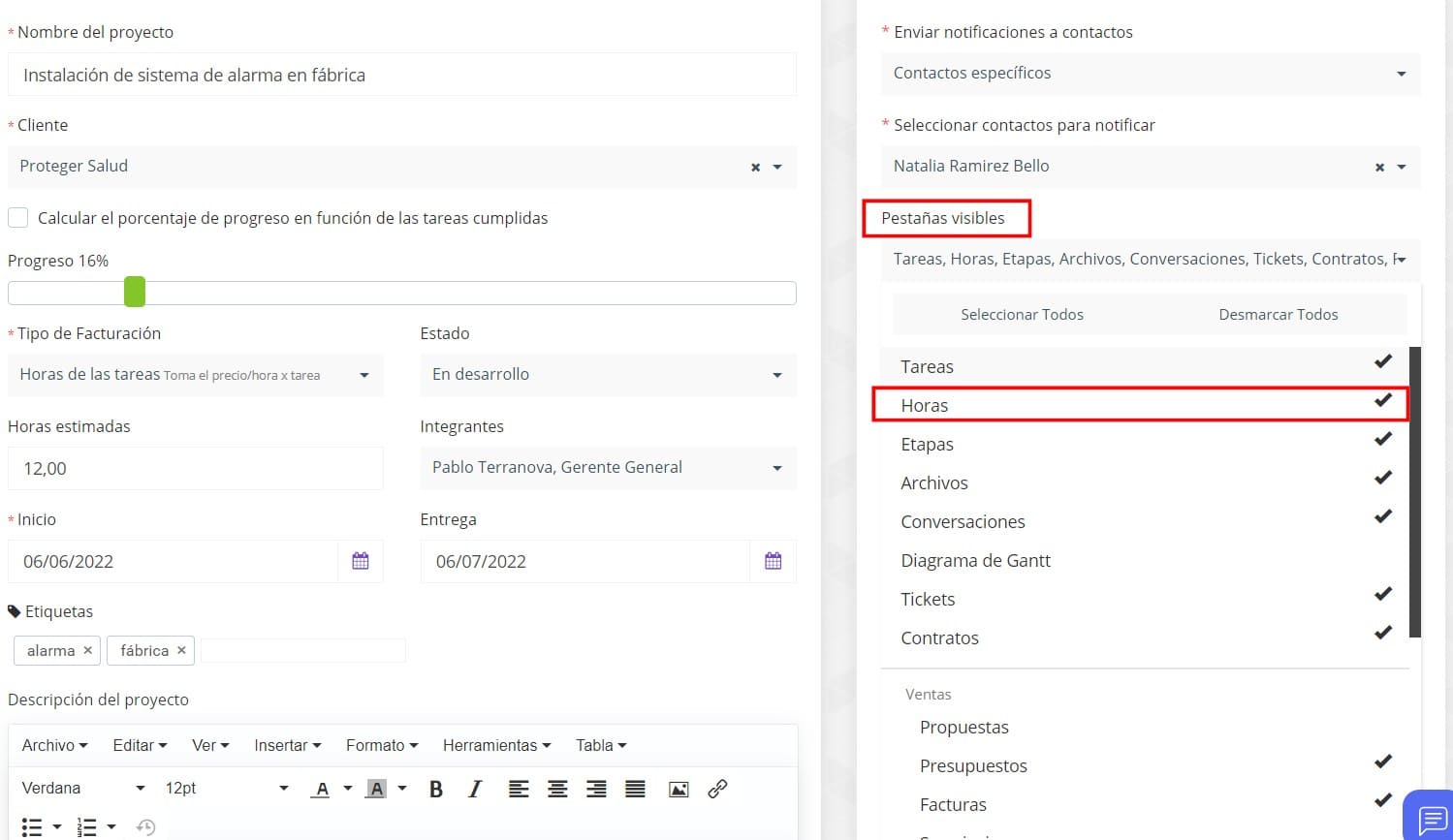The height and width of the screenshot is (840, 1453).
Task: Uncheck Contratos in visible tabs list
Action: coord(1145,638)
